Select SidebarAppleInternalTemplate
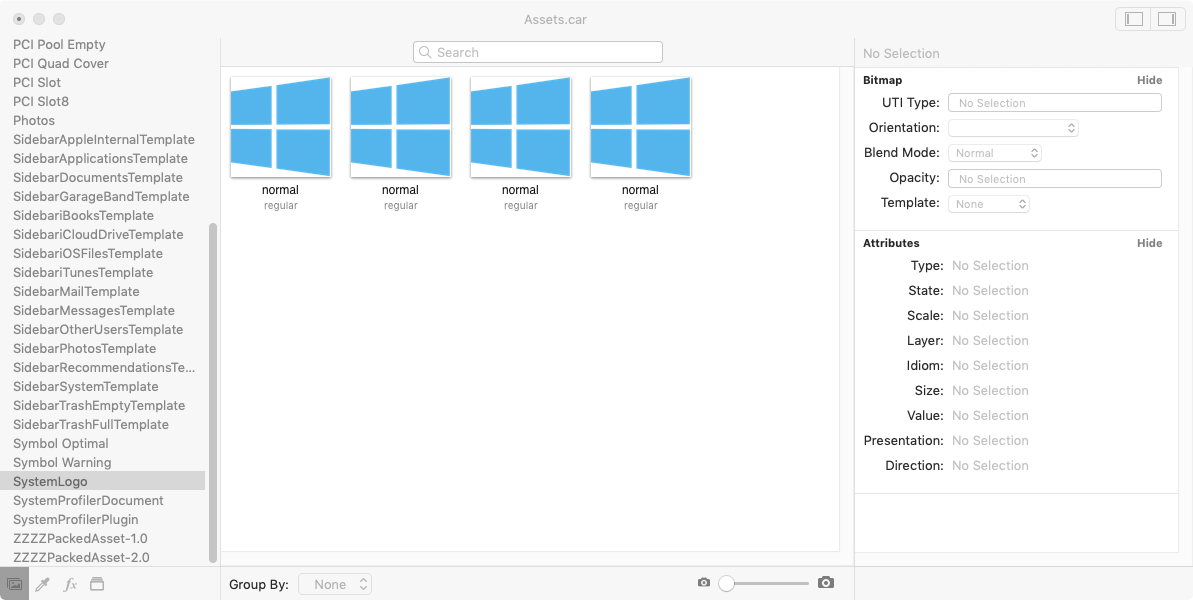 point(103,139)
